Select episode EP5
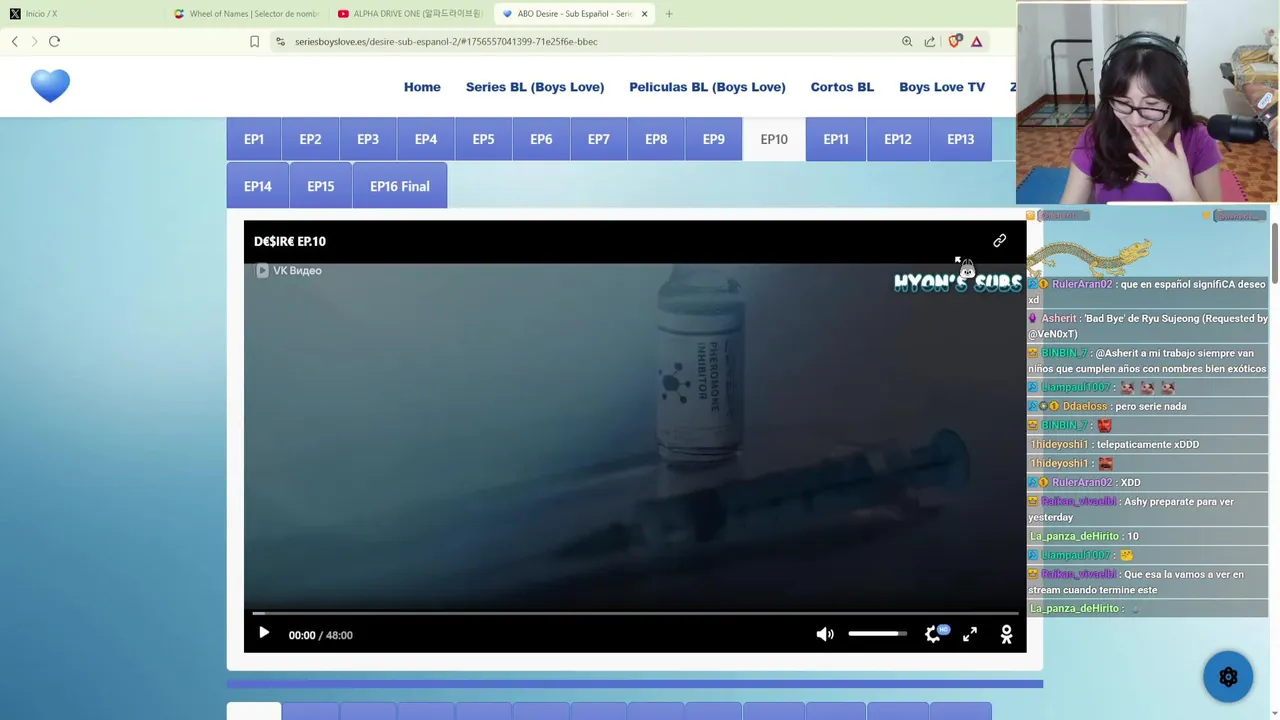The image size is (1280, 720). tap(483, 139)
